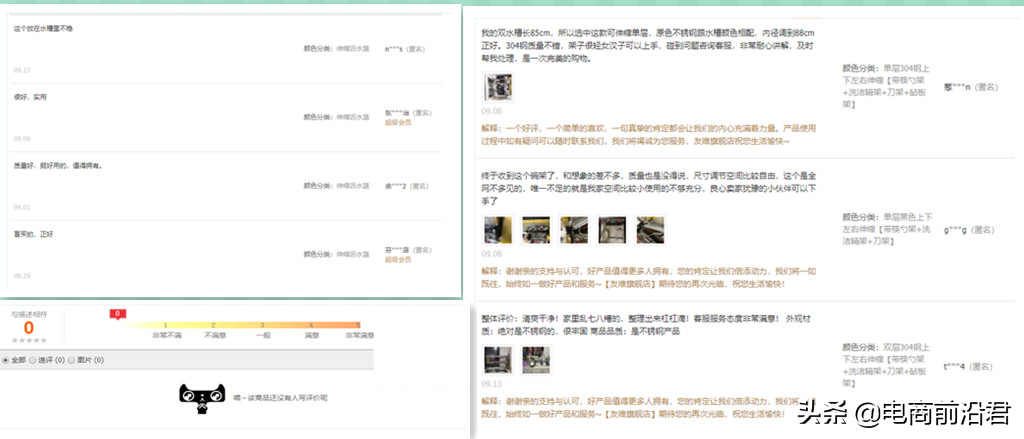Click review text 这个放在水槽里不稳
This screenshot has width=1024, height=439.
click(x=44, y=29)
